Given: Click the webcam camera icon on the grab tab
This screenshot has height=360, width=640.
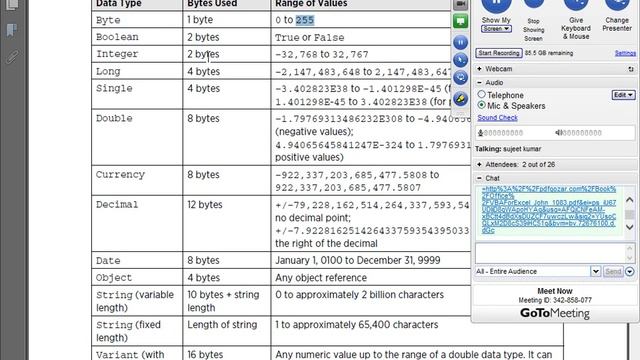Looking at the screenshot, I should click(460, 4).
